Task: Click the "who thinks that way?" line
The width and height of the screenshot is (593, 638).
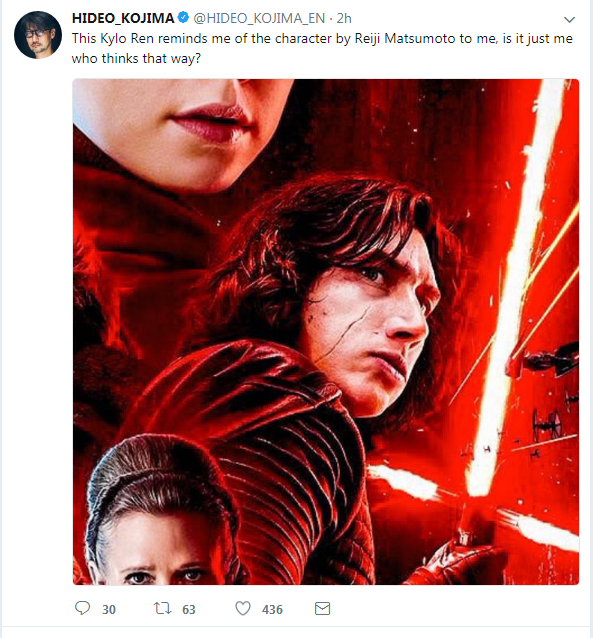Action: [x=136, y=59]
